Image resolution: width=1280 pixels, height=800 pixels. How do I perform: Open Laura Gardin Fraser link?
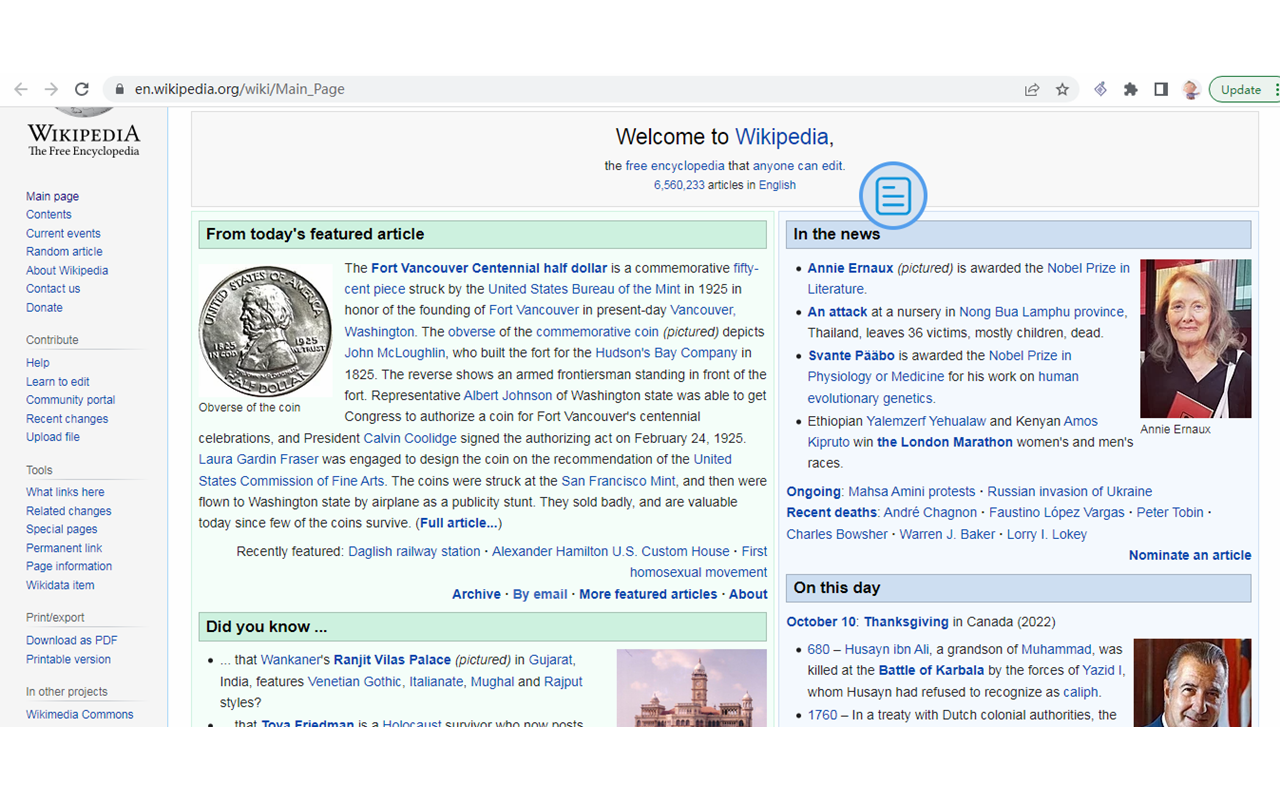click(258, 459)
